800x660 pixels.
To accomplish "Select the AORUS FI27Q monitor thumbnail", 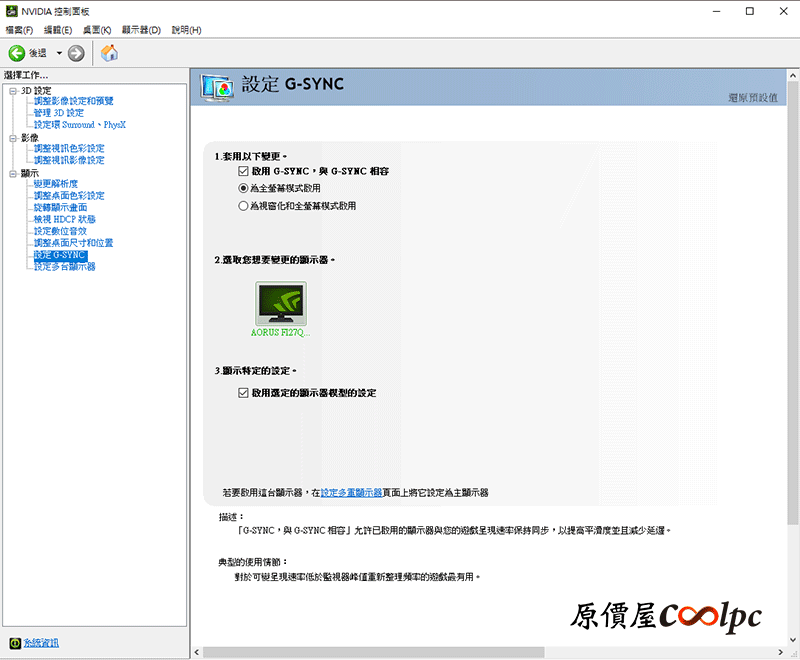I will click(281, 303).
